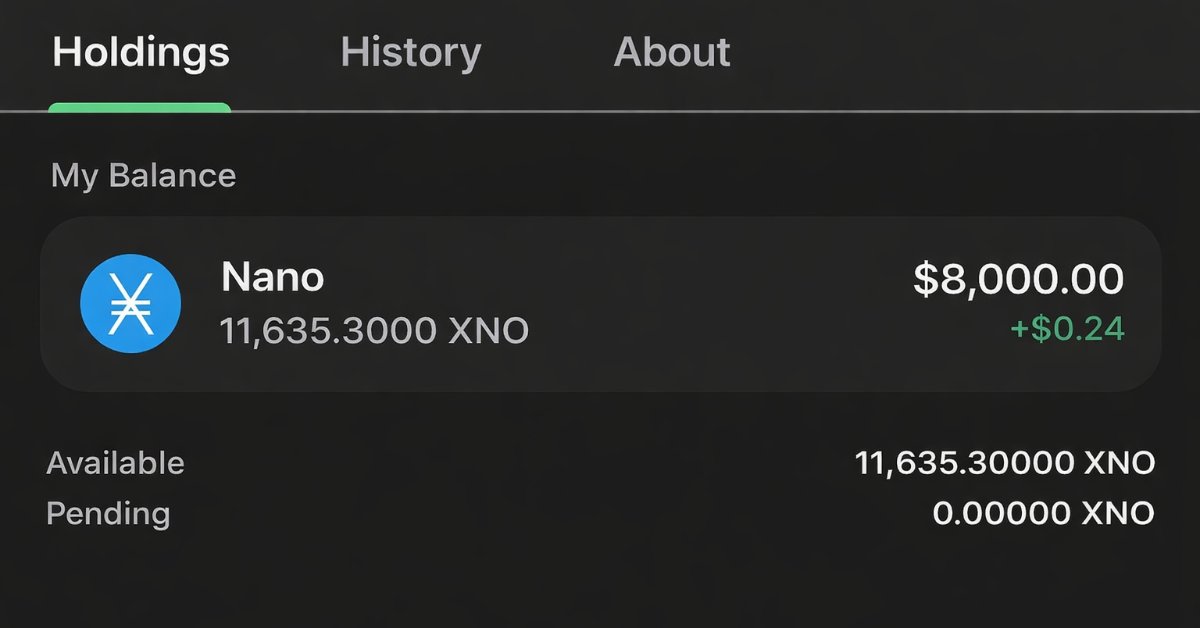Click the My Balance section header
Image resolution: width=1200 pixels, height=628 pixels.
click(x=142, y=175)
